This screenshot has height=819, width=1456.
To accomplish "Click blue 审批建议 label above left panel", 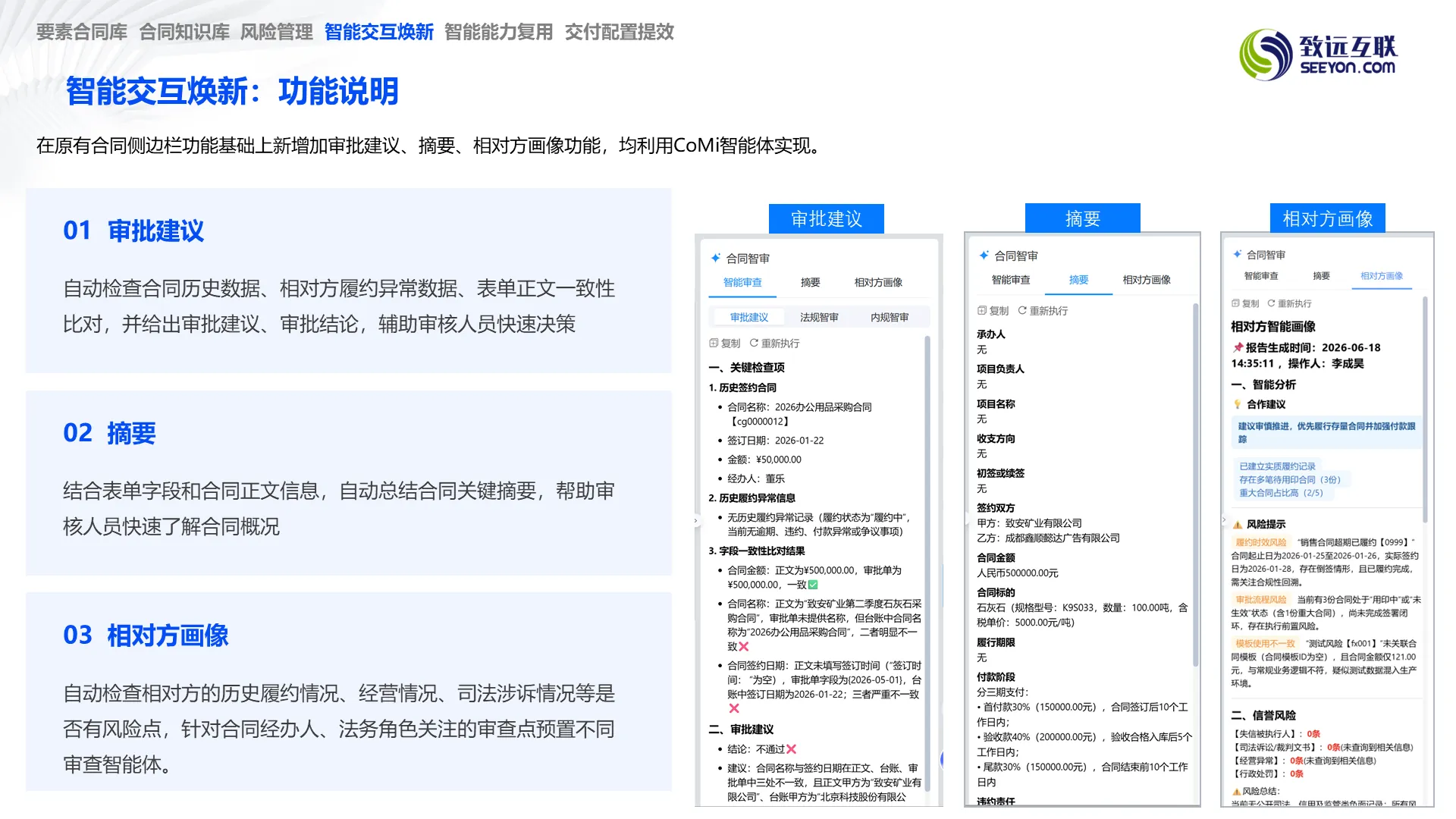I will click(x=827, y=218).
